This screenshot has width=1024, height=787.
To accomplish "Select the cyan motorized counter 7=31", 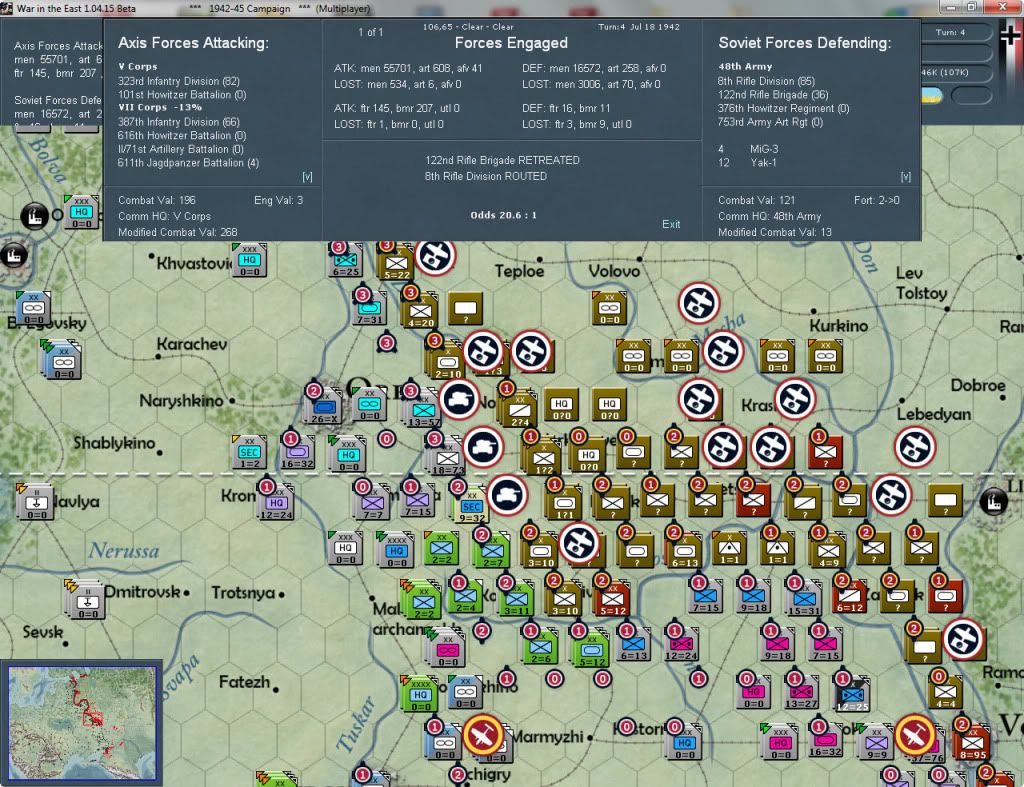I will point(370,308).
